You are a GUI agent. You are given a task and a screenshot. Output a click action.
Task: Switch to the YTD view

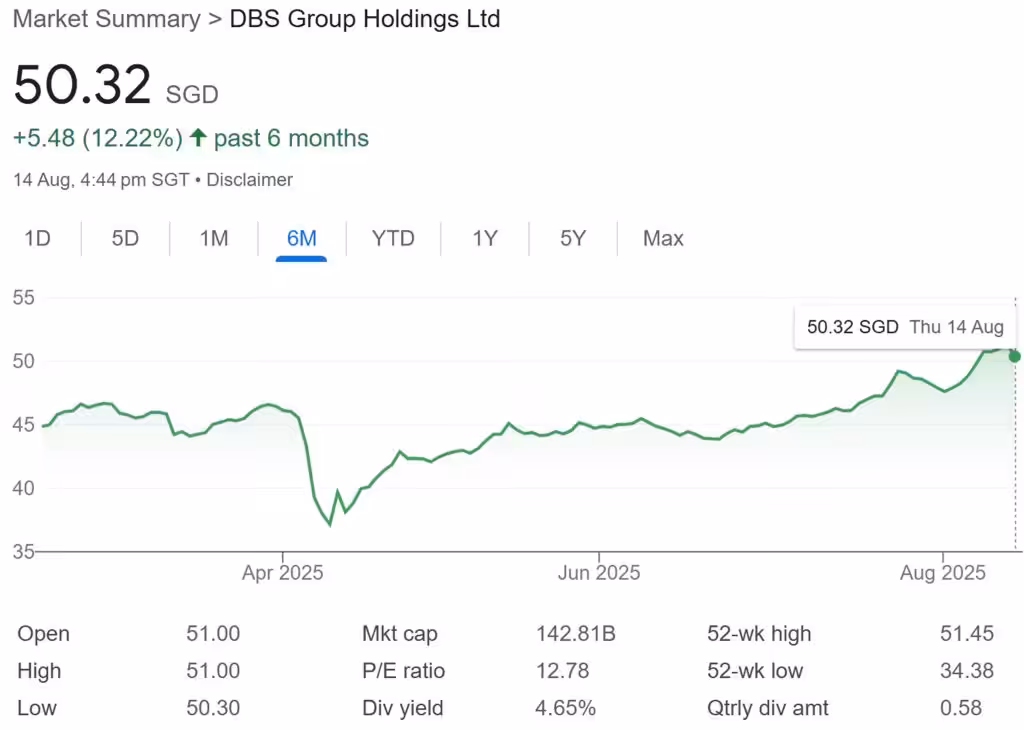click(x=392, y=238)
